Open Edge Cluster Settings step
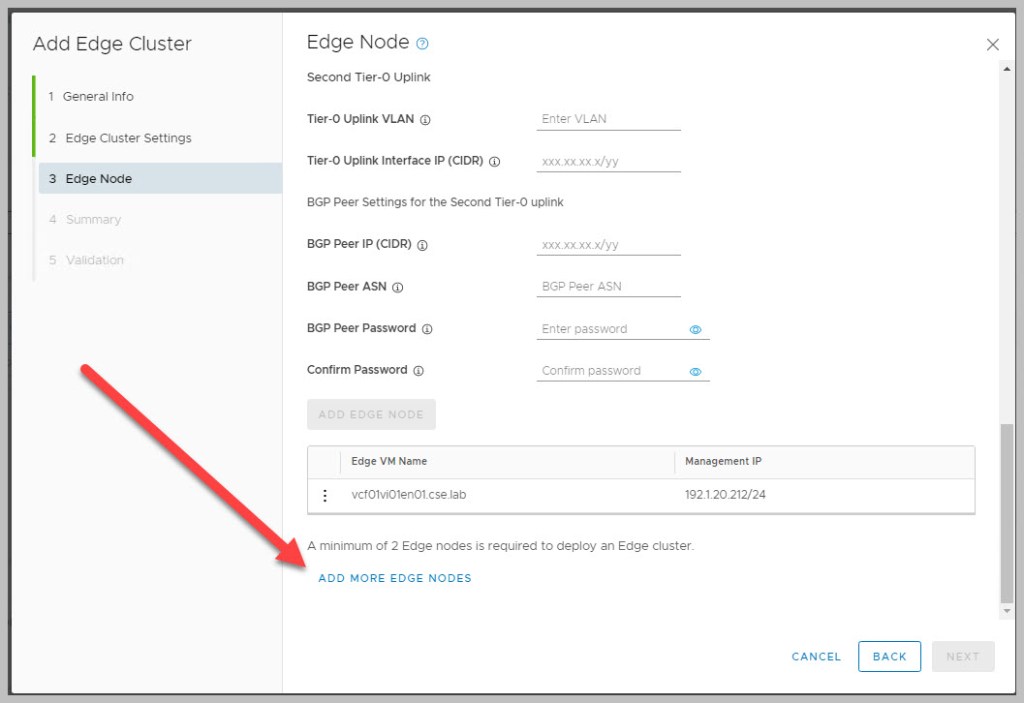1024x703 pixels. [x=128, y=138]
